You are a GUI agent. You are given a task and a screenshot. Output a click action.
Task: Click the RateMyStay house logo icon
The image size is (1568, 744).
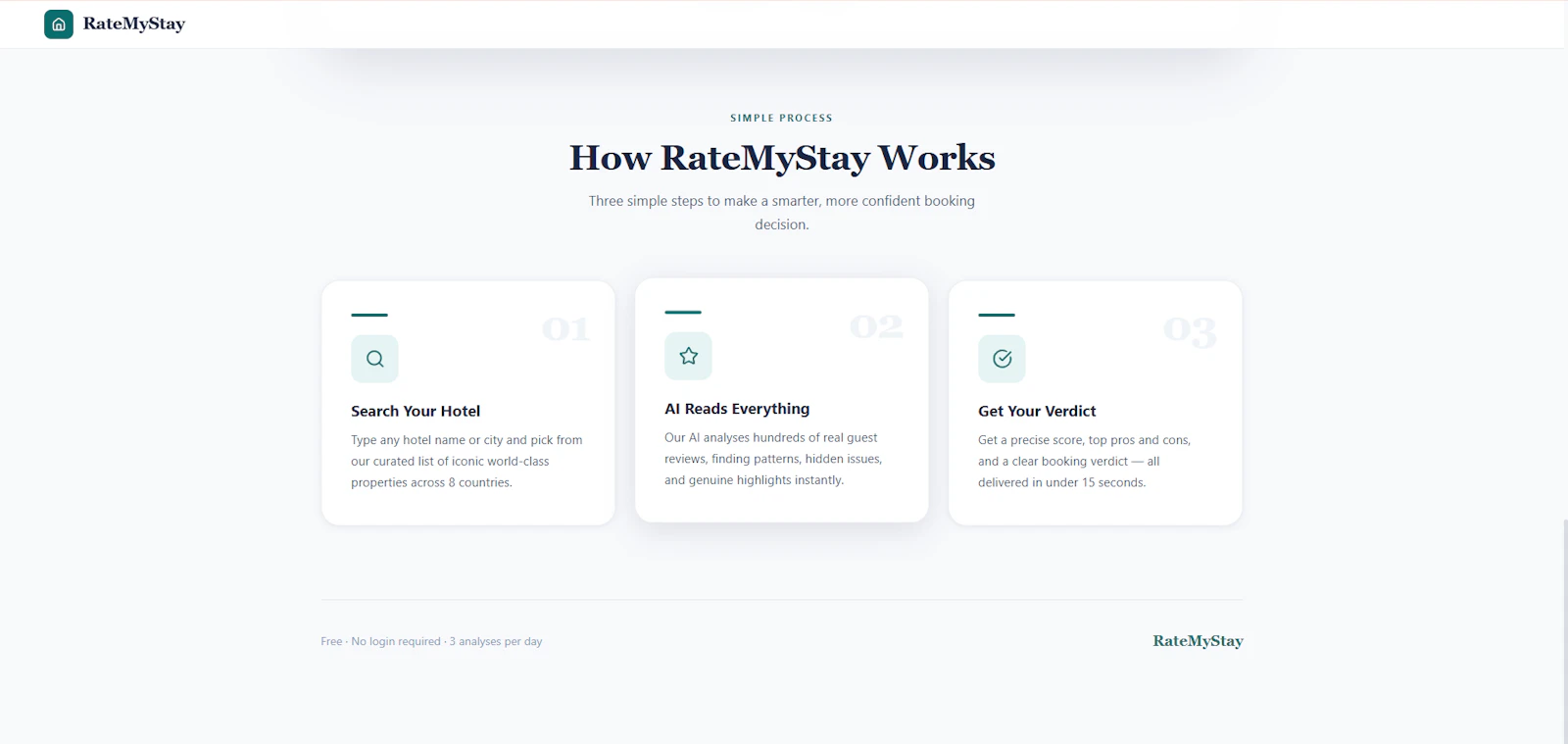pyautogui.click(x=59, y=25)
